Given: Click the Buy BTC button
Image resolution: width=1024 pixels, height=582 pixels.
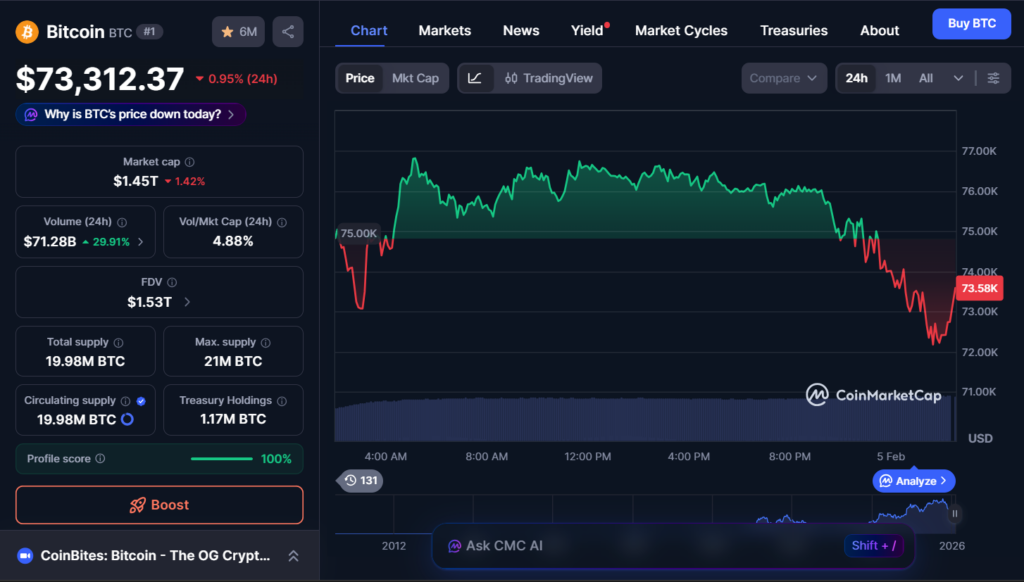Looking at the screenshot, I should pyautogui.click(x=971, y=24).
